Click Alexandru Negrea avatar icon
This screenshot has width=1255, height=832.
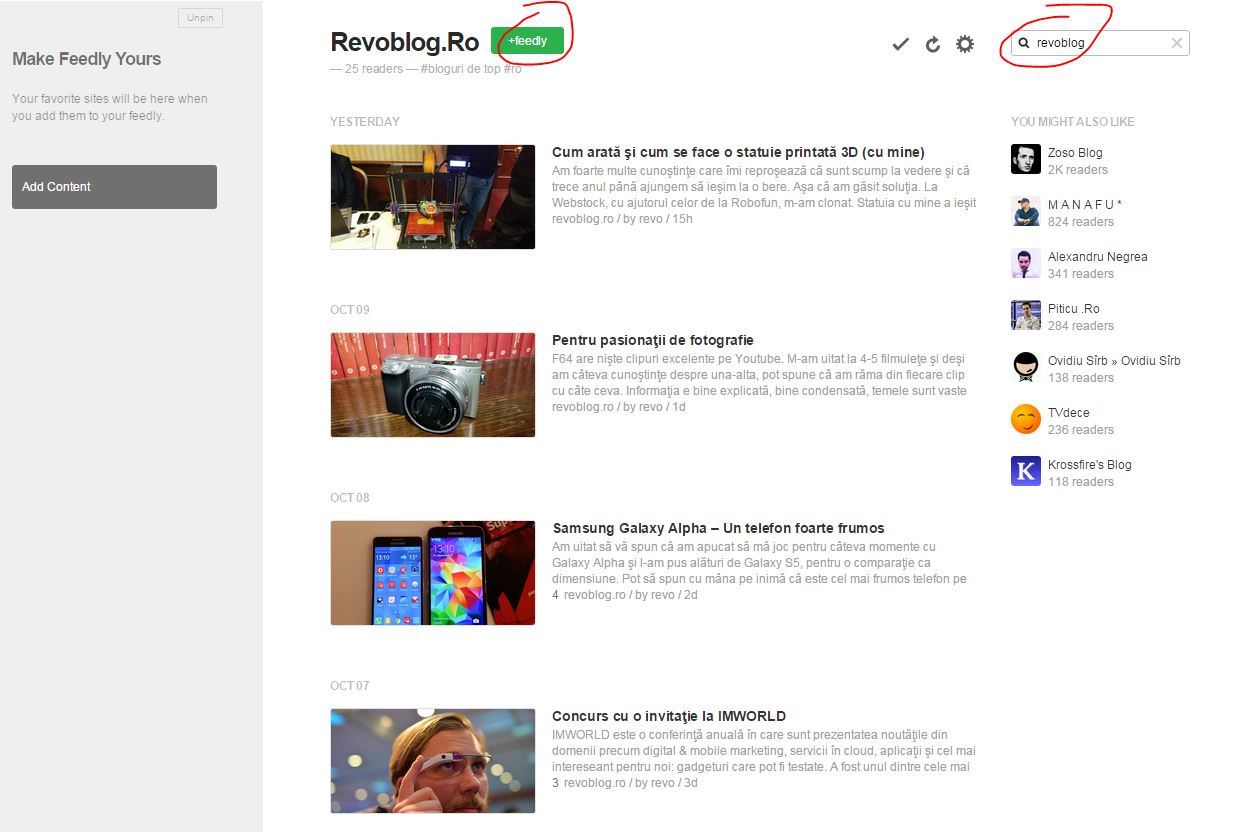click(1026, 264)
